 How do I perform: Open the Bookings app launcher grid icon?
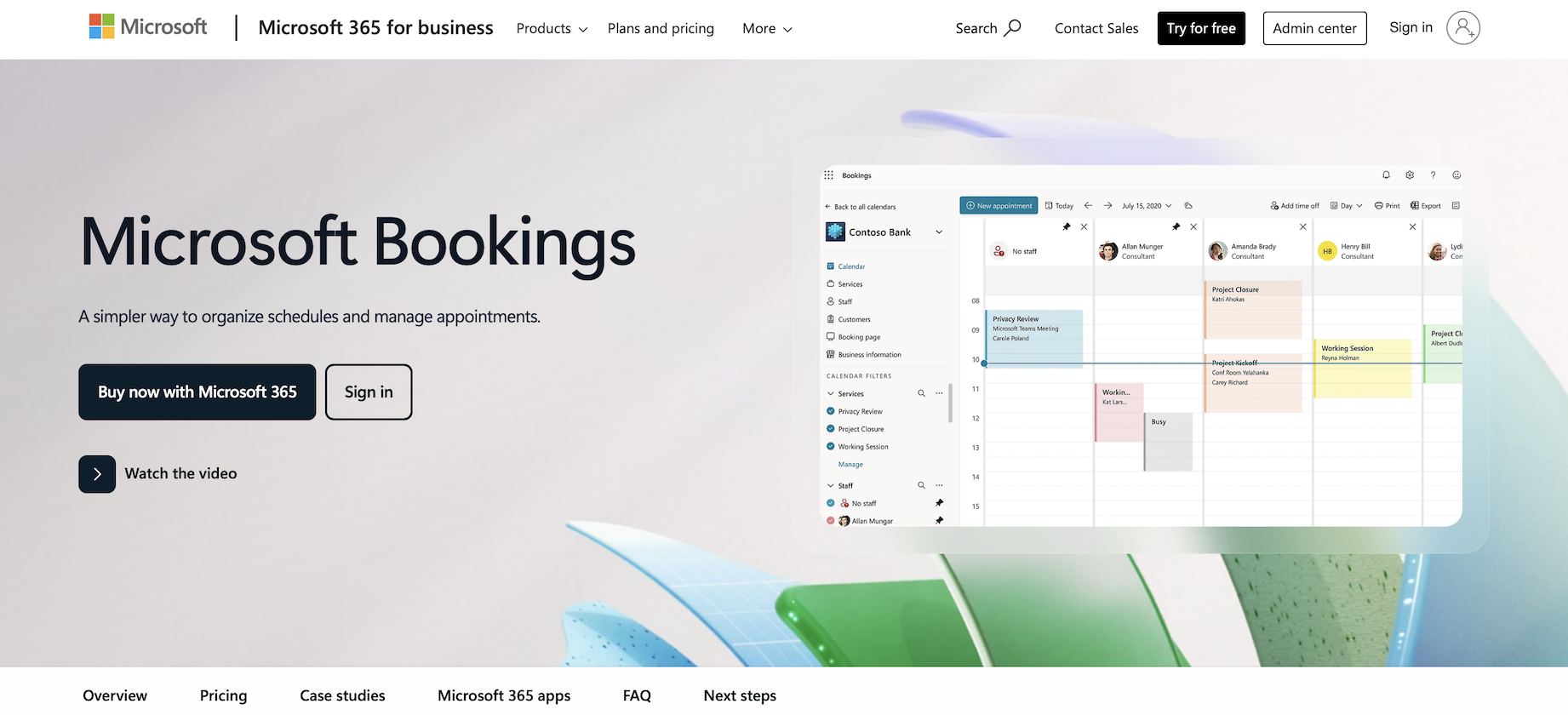tap(828, 175)
